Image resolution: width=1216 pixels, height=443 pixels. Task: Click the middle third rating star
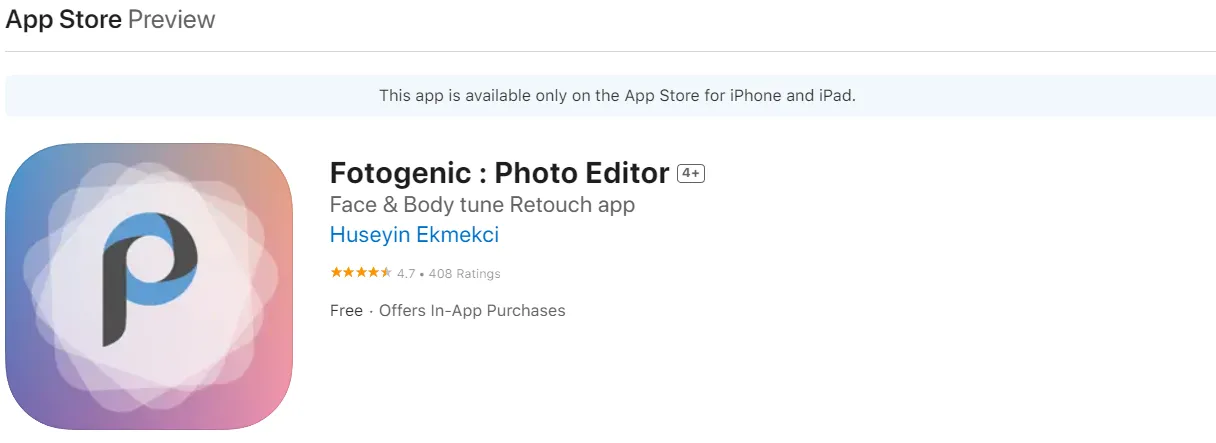[x=361, y=273]
